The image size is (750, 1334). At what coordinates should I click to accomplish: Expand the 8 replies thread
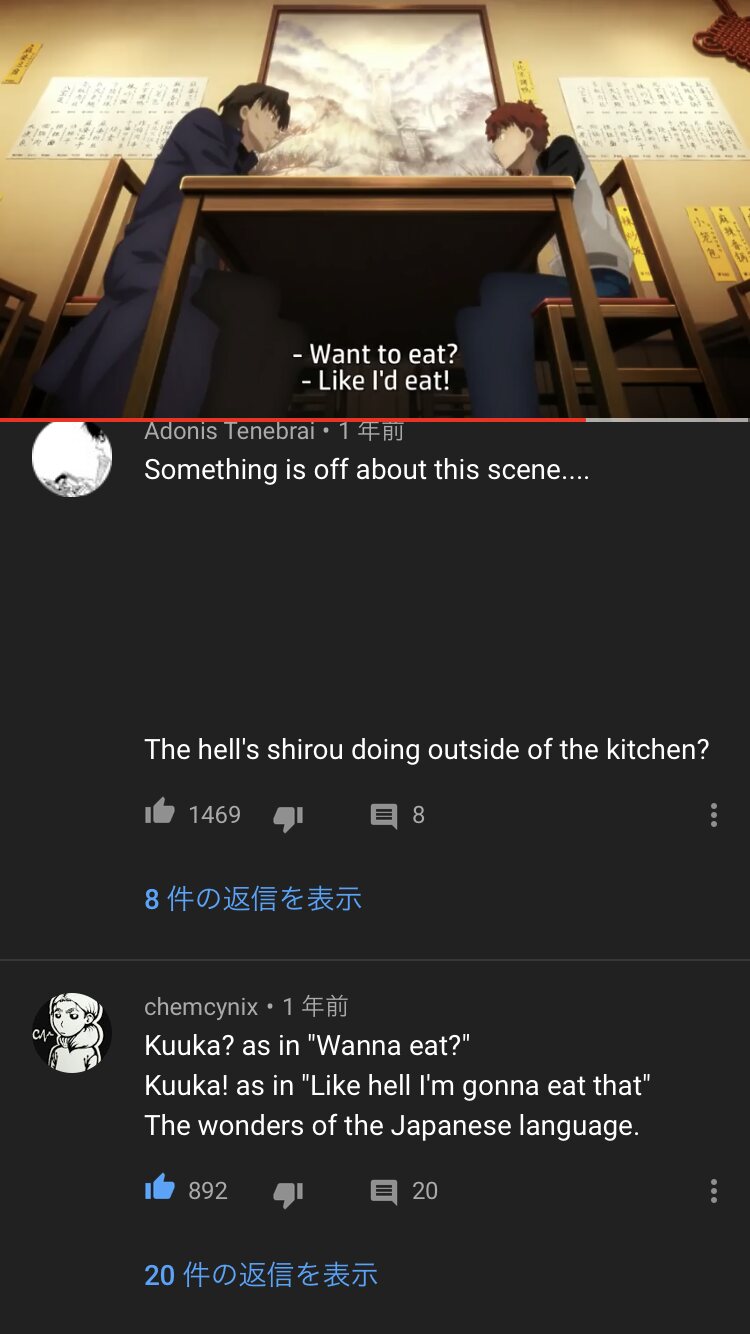pos(253,899)
